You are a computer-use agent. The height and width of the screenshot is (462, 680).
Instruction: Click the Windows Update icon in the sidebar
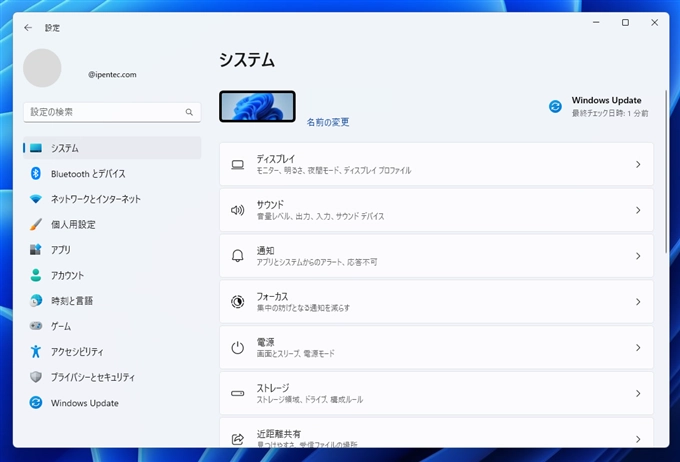[36, 403]
